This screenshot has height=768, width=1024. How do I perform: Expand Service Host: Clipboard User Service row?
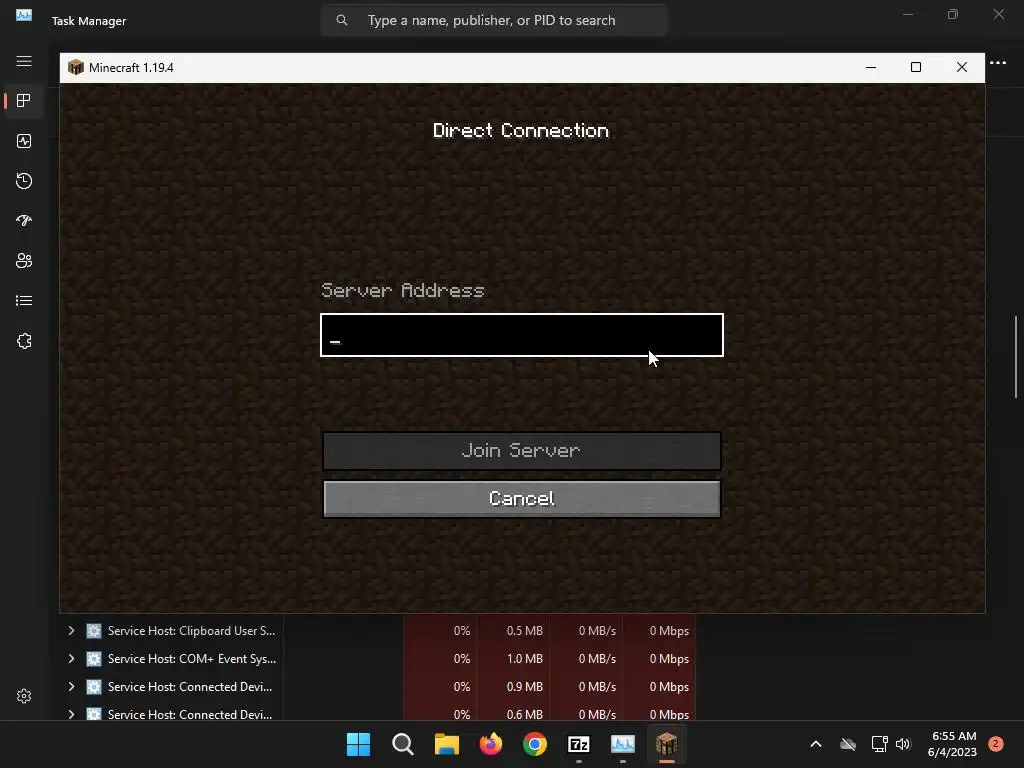coord(71,631)
